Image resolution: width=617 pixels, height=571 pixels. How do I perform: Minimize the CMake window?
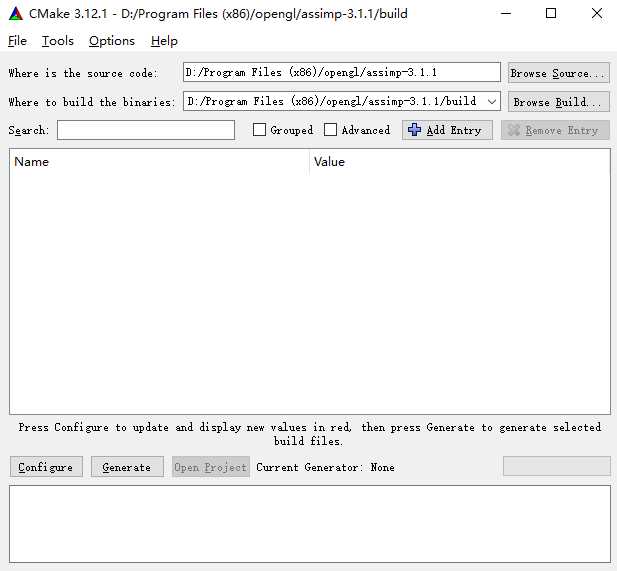(x=506, y=13)
